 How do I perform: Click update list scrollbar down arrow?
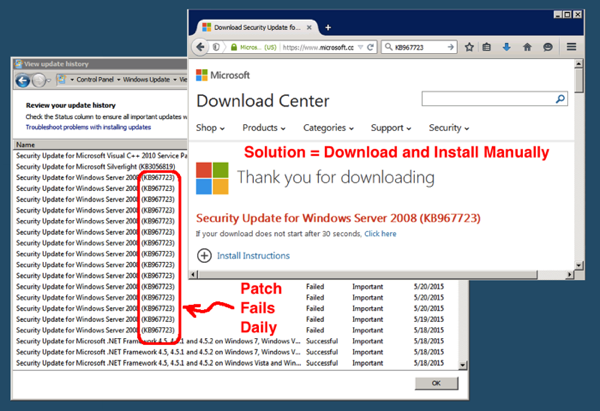463,365
